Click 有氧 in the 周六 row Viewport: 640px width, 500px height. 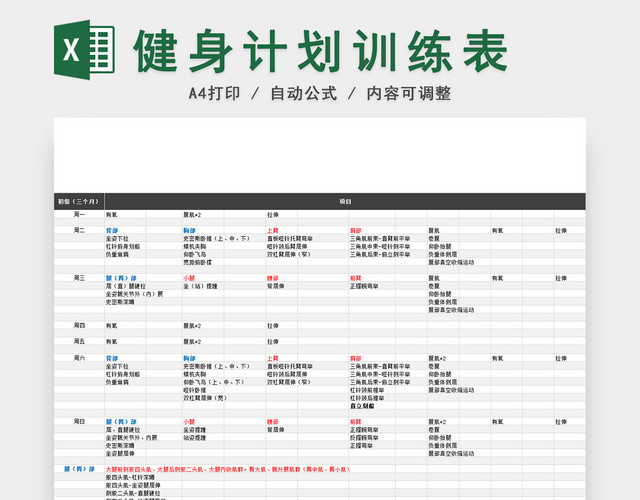pyautogui.click(x=498, y=358)
